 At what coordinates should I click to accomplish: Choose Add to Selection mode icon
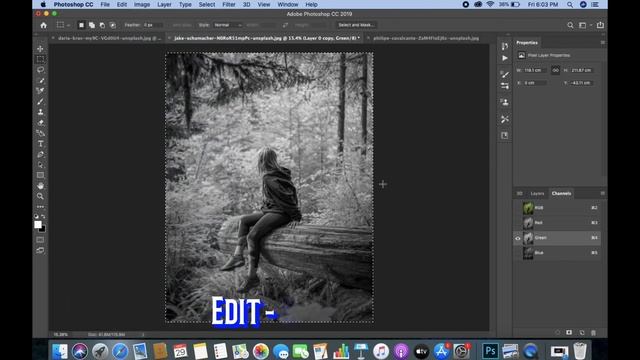[92, 25]
